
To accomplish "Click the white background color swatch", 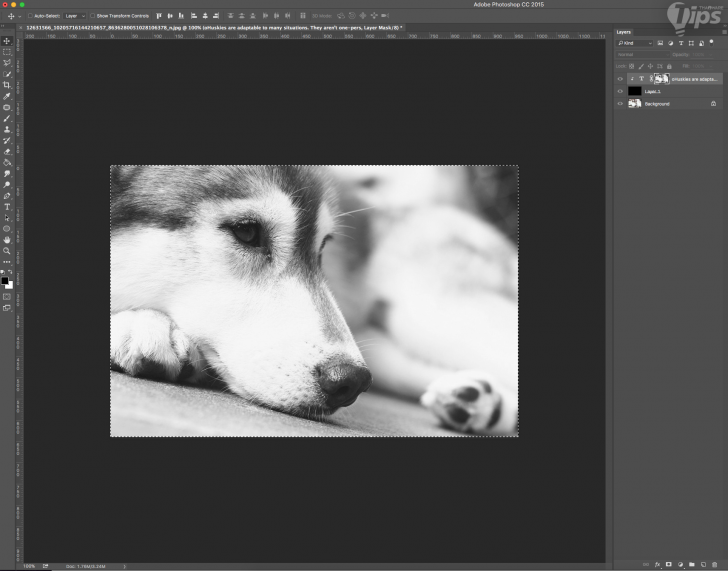I will pyautogui.click(x=10, y=286).
